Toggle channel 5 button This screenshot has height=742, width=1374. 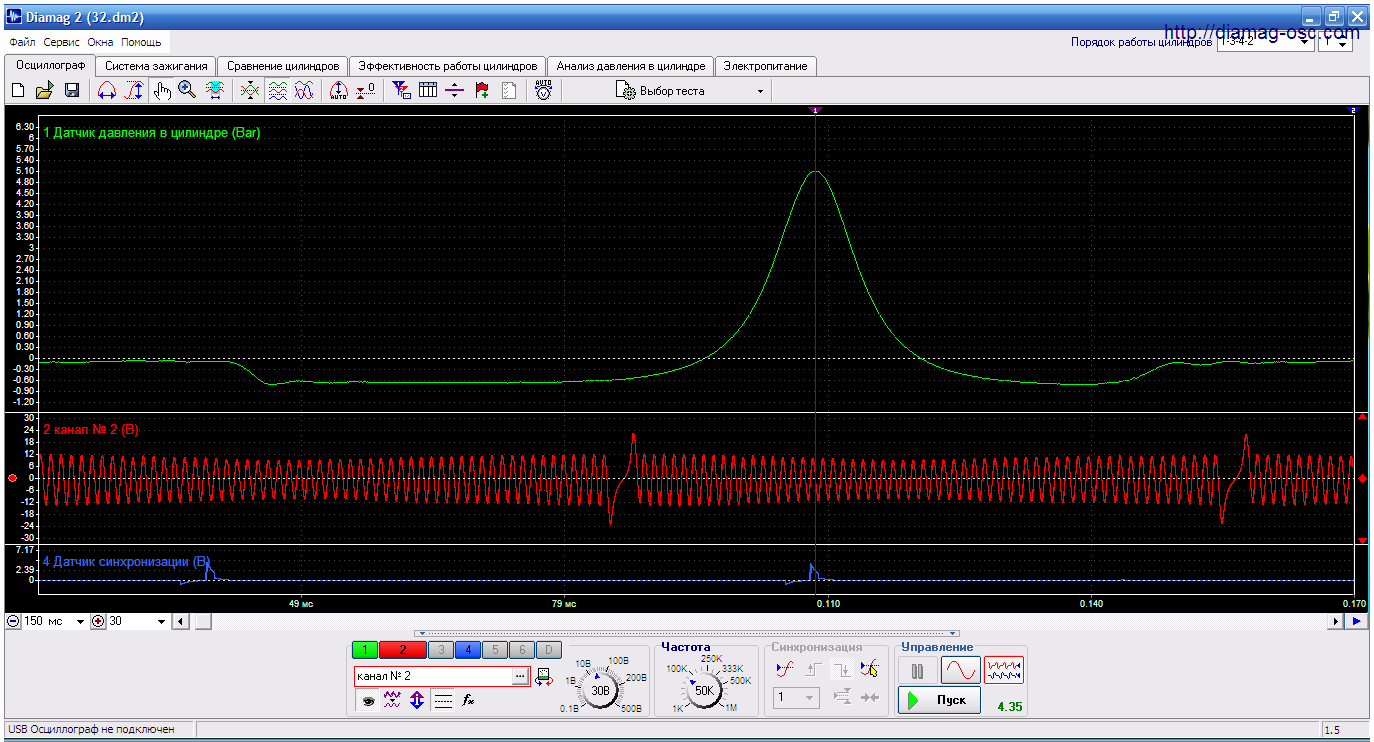(x=495, y=650)
